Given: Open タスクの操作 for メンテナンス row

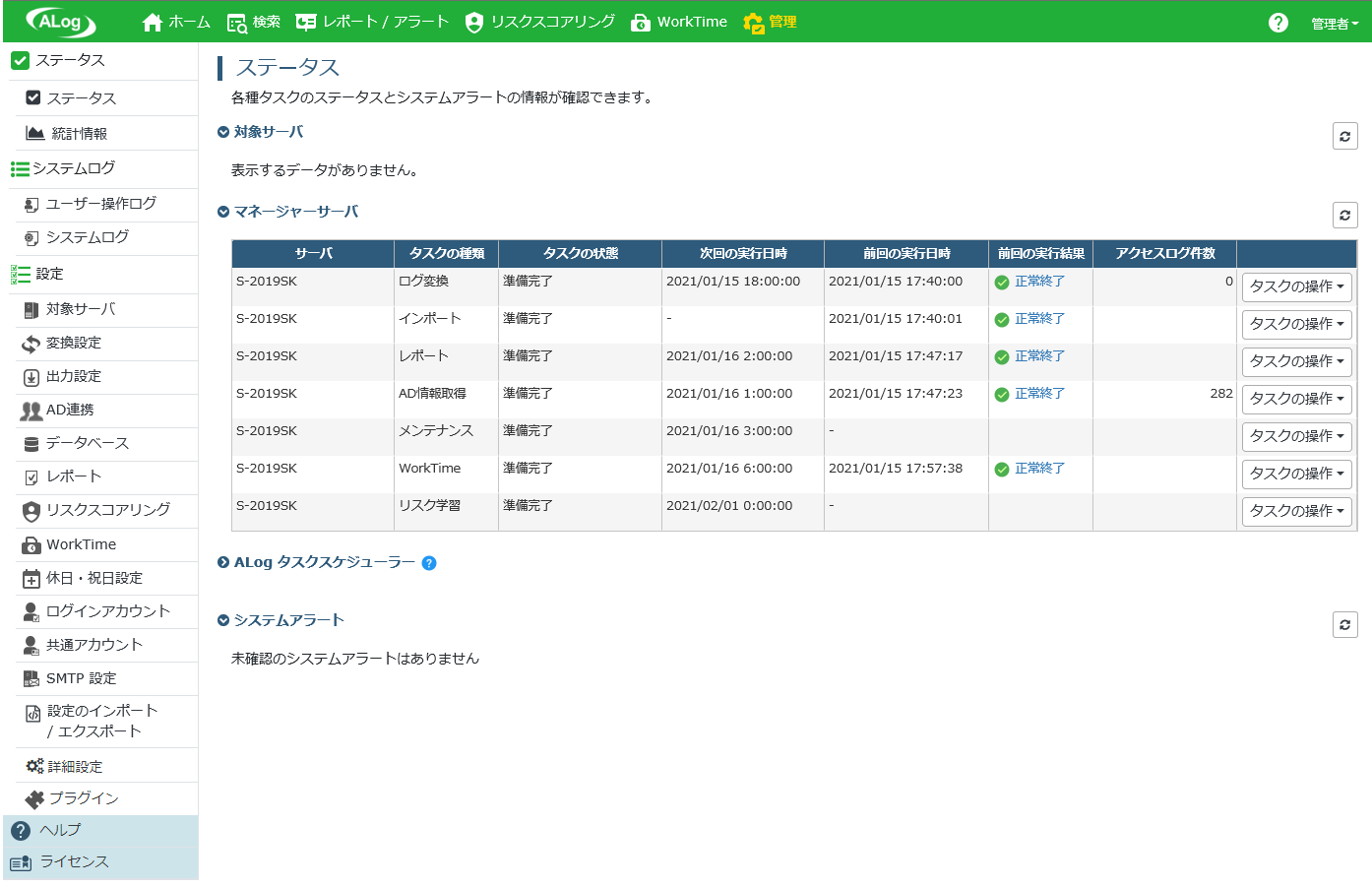Looking at the screenshot, I should coord(1296,436).
